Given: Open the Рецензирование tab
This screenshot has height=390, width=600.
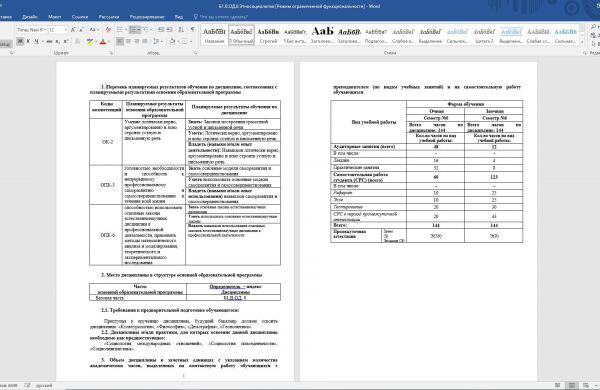Looking at the screenshot, I should (147, 17).
